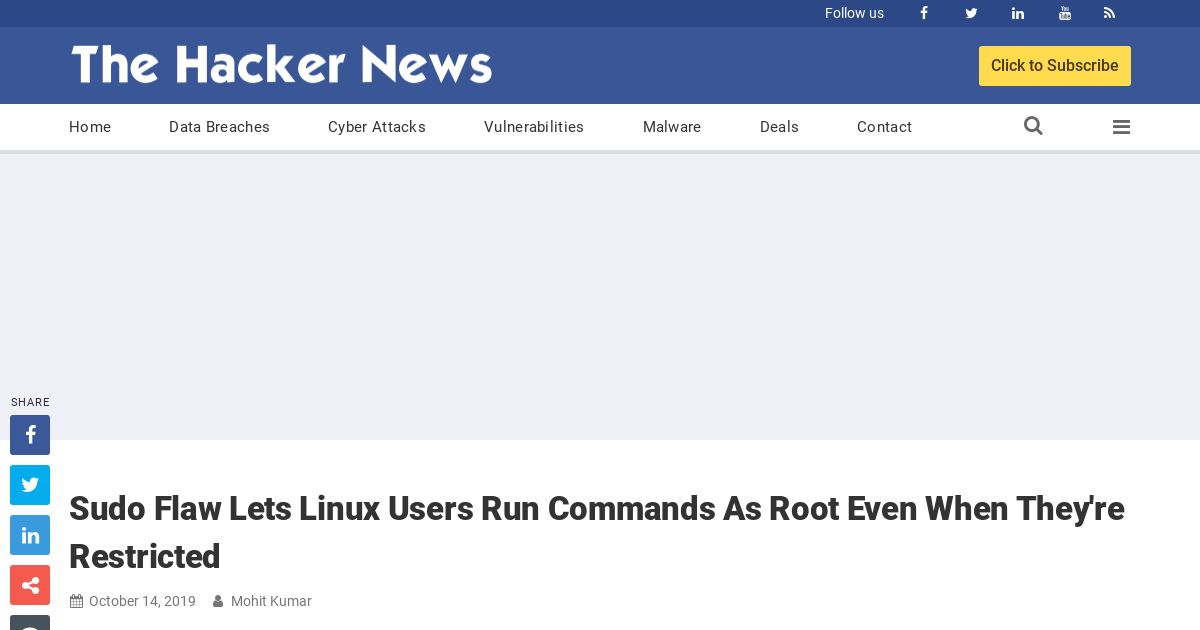1200x630 pixels.
Task: Click author name Mohit Kumar
Action: 271,601
